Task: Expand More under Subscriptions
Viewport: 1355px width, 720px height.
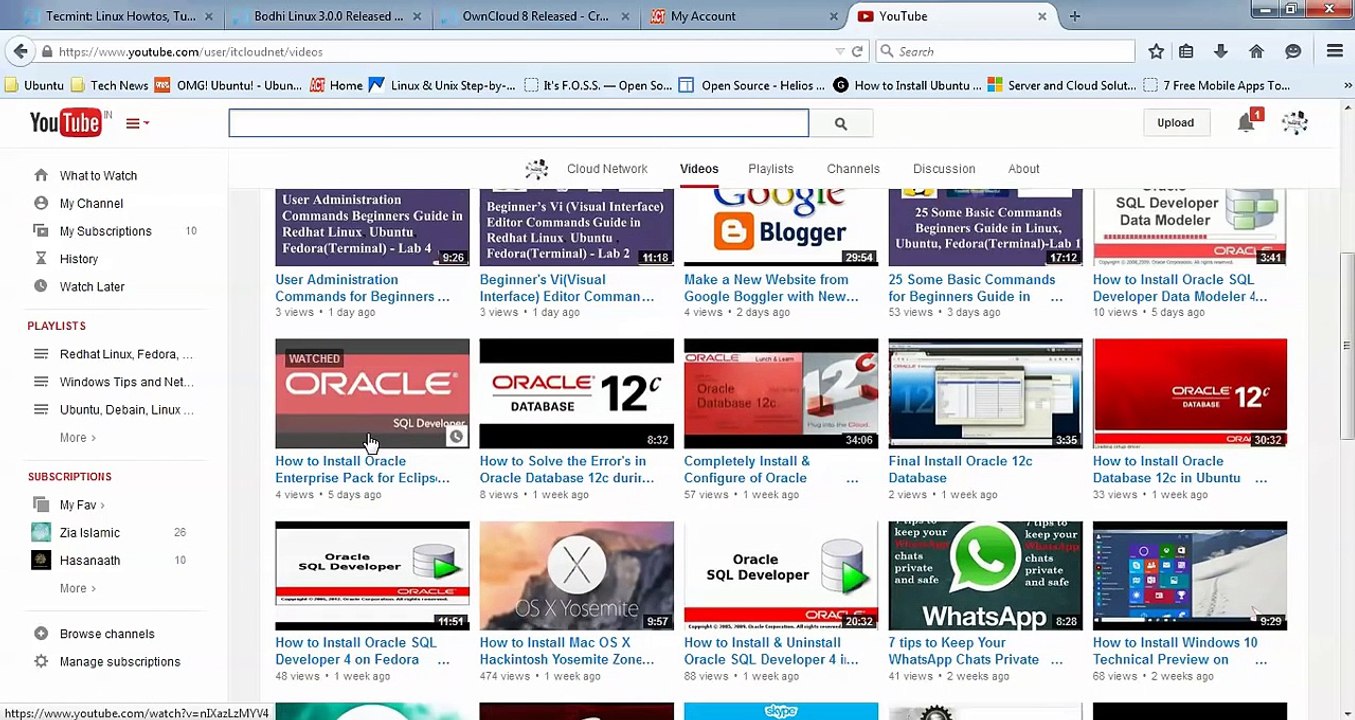Action: [x=77, y=589]
